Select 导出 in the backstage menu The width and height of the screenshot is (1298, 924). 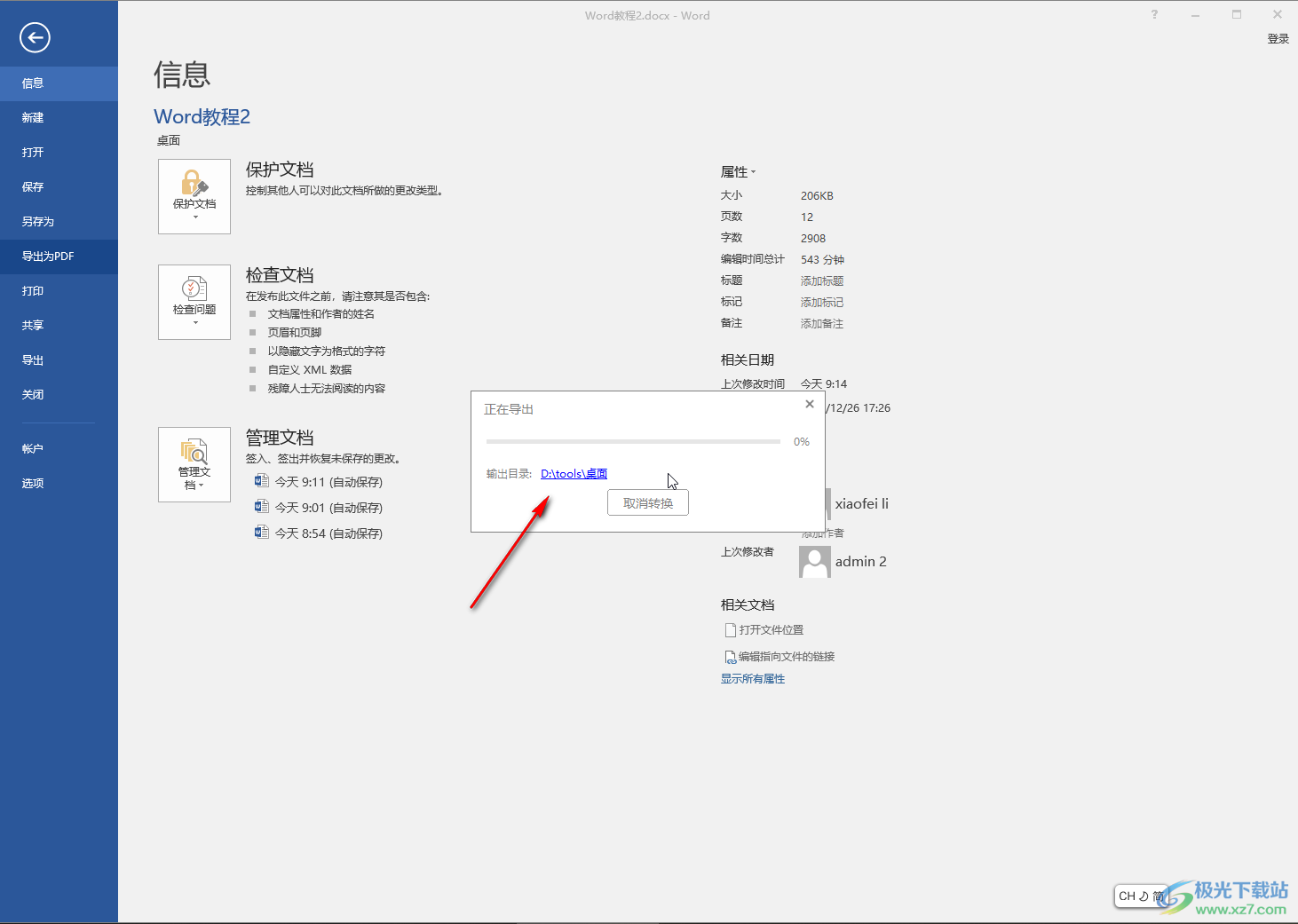point(59,360)
